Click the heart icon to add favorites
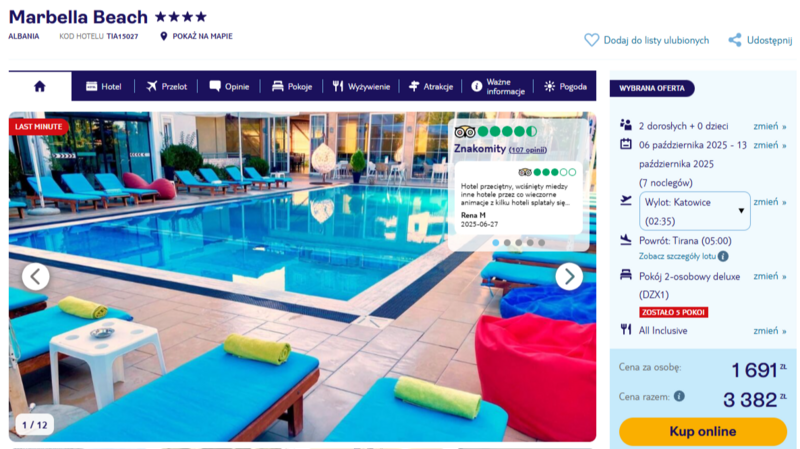 point(591,40)
